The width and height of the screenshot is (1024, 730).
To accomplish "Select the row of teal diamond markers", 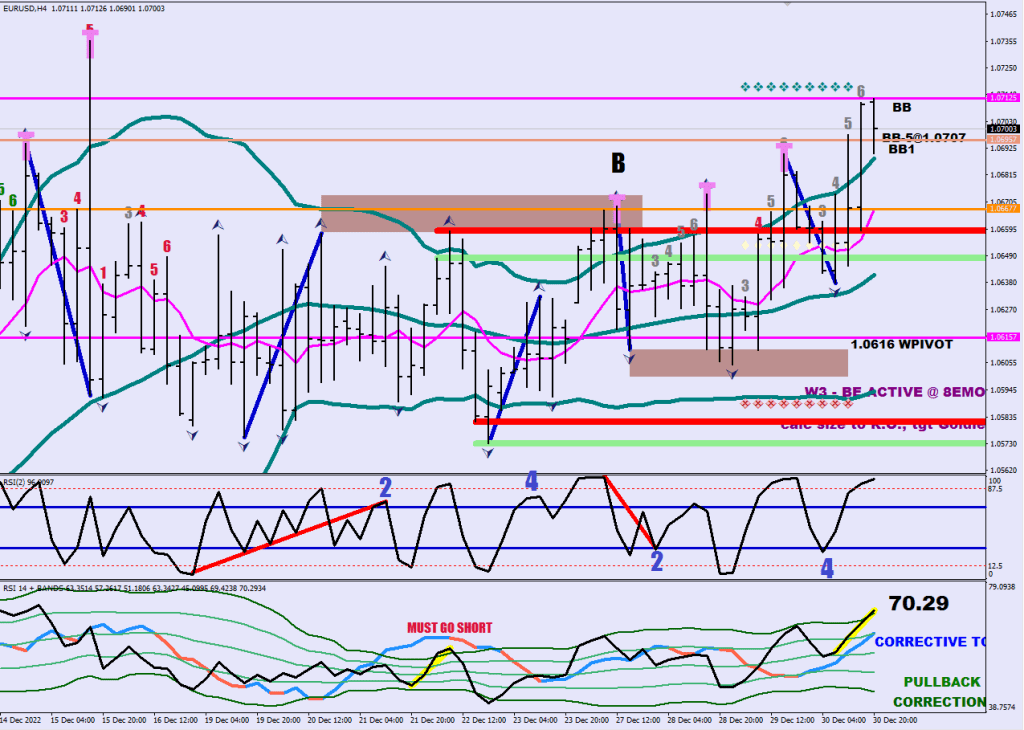I will tap(797, 87).
